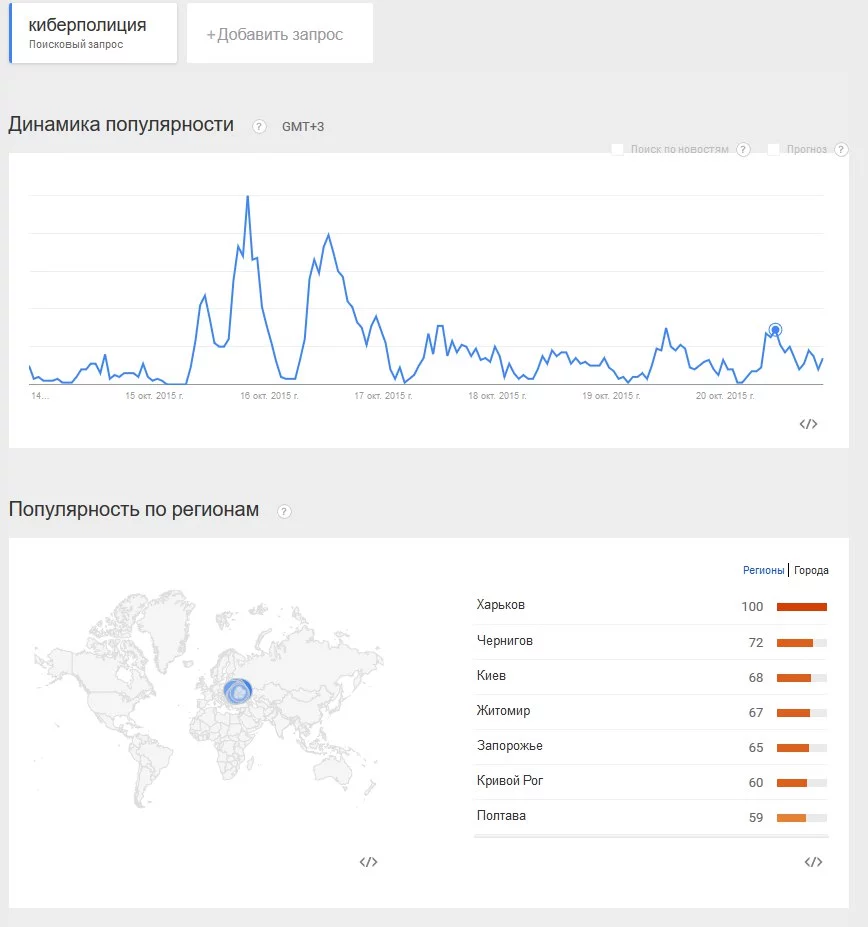The width and height of the screenshot is (868, 927).
Task: Click the orange bar for Чернигов
Action: coord(795,642)
